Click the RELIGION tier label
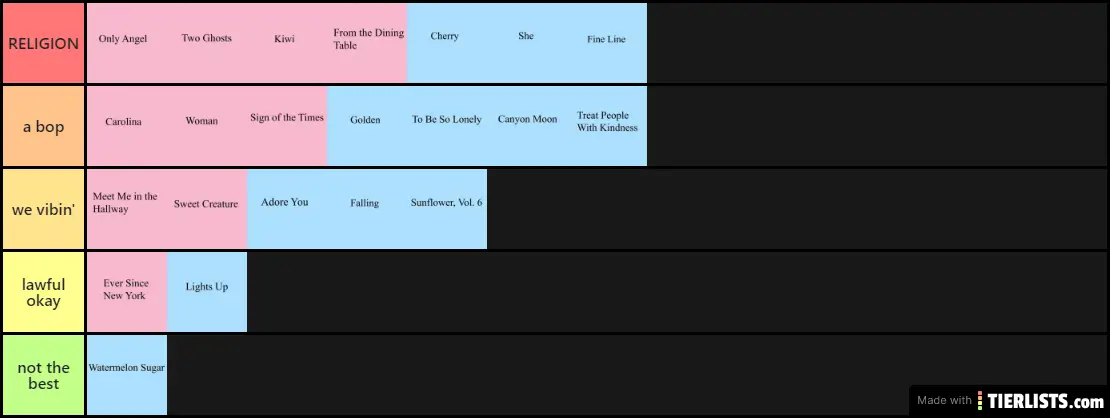 tap(43, 43)
